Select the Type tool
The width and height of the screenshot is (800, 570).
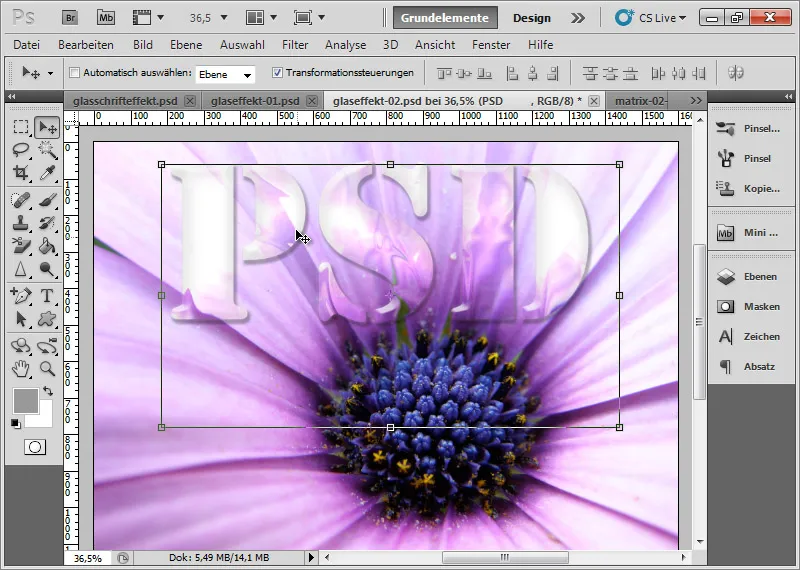pyautogui.click(x=47, y=295)
